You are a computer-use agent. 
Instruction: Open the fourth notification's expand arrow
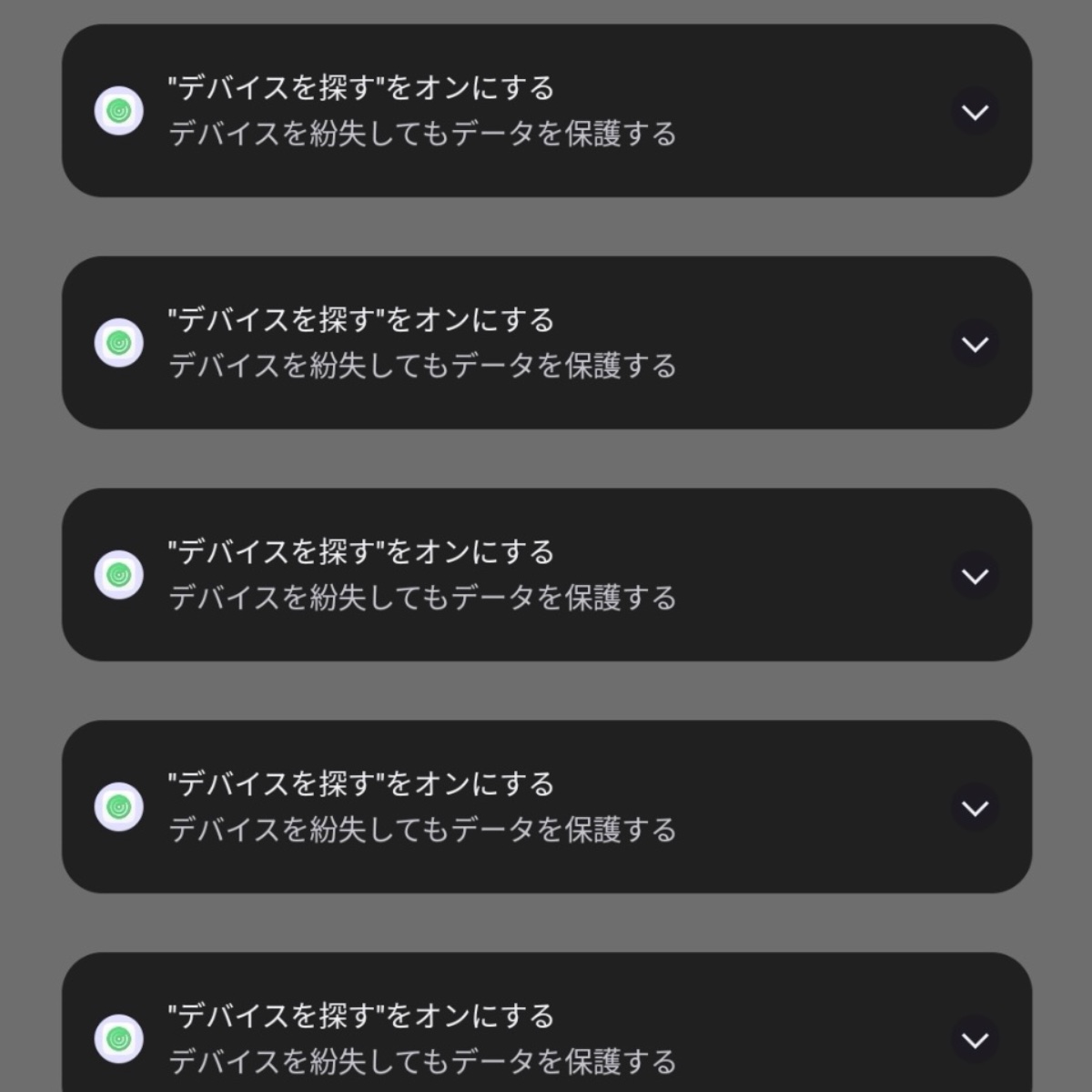tap(975, 808)
